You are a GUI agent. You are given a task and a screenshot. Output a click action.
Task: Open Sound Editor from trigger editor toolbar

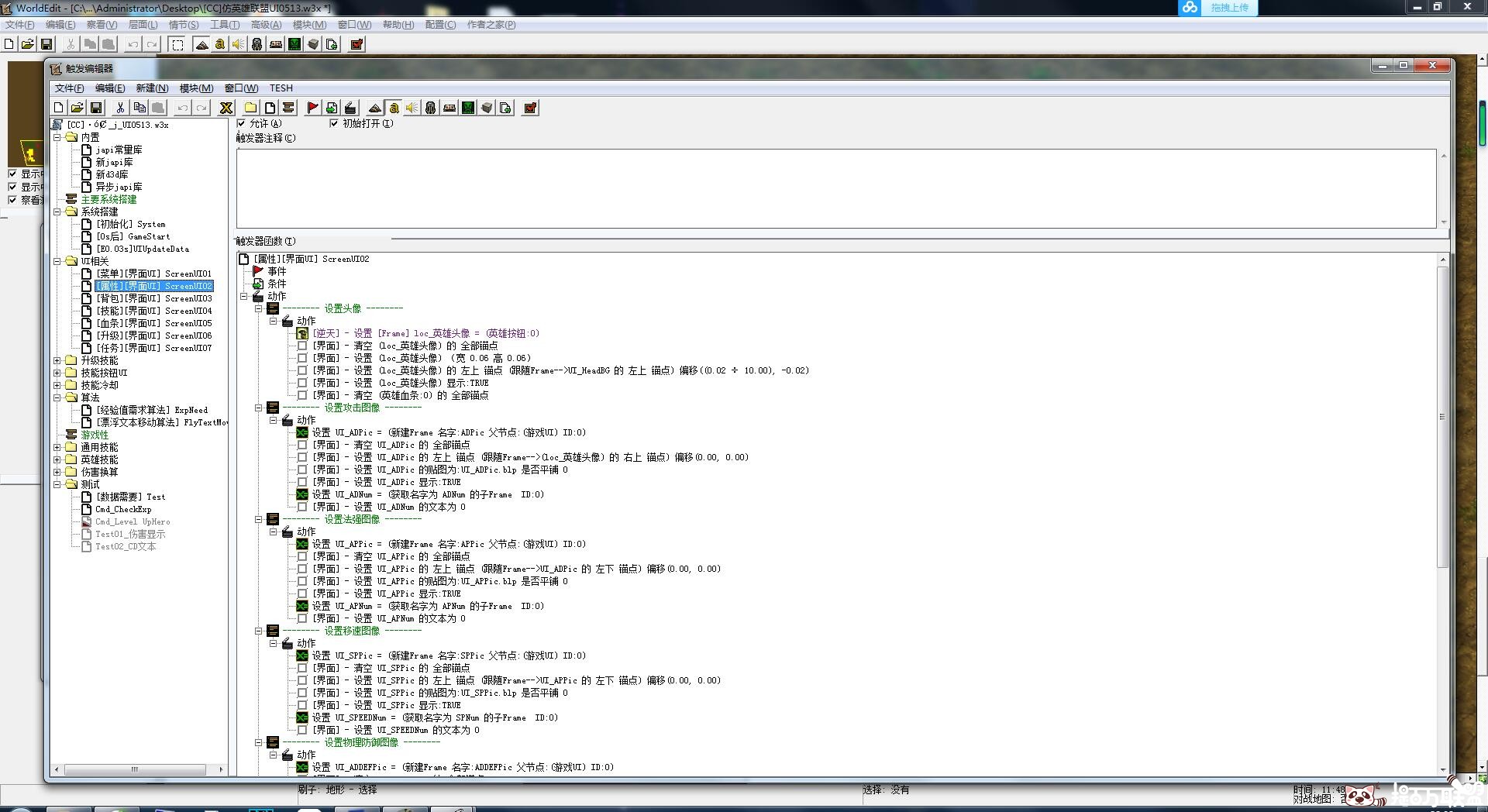(412, 108)
